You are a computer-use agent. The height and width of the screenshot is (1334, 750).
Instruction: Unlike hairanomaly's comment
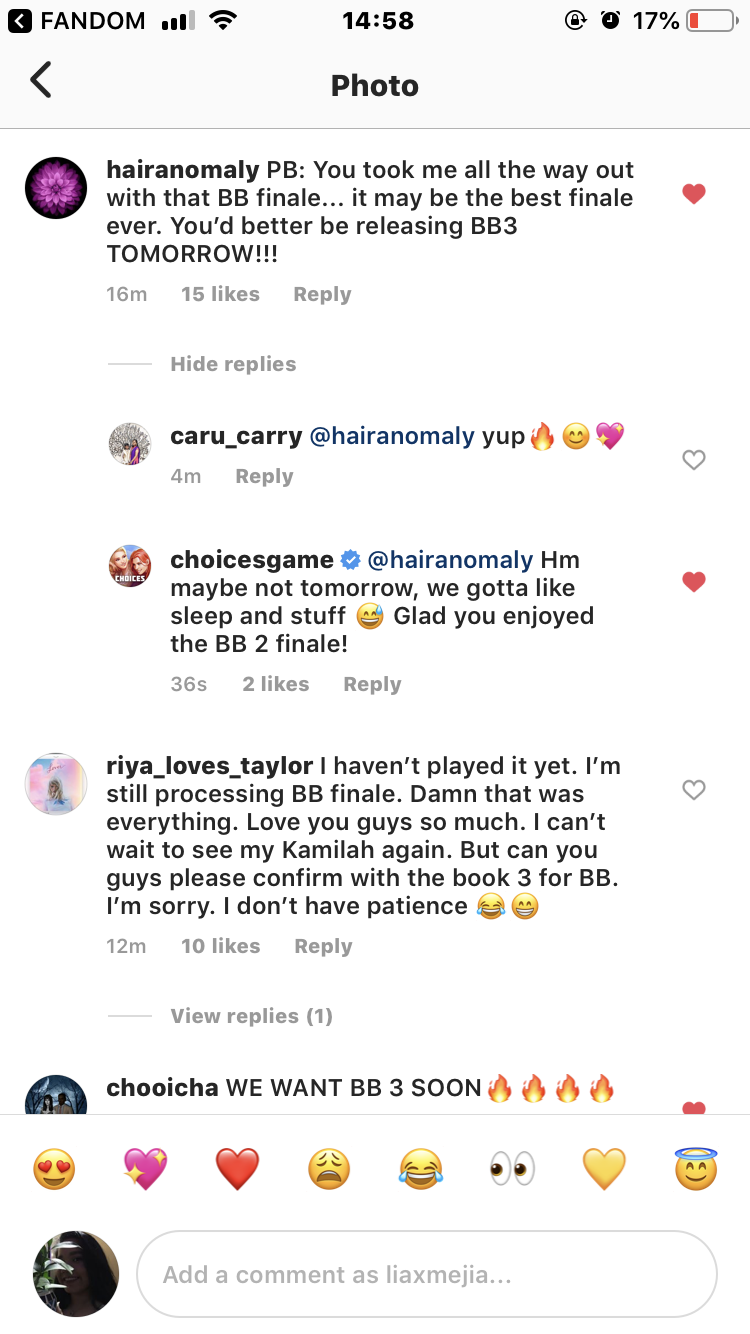(694, 194)
